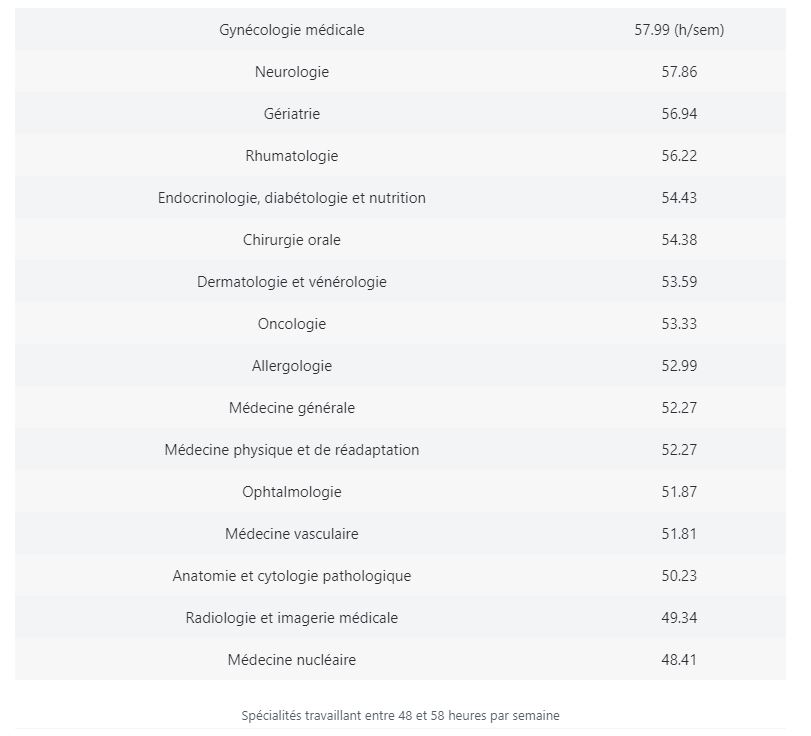Select the Neurologie specialty text

(x=292, y=72)
